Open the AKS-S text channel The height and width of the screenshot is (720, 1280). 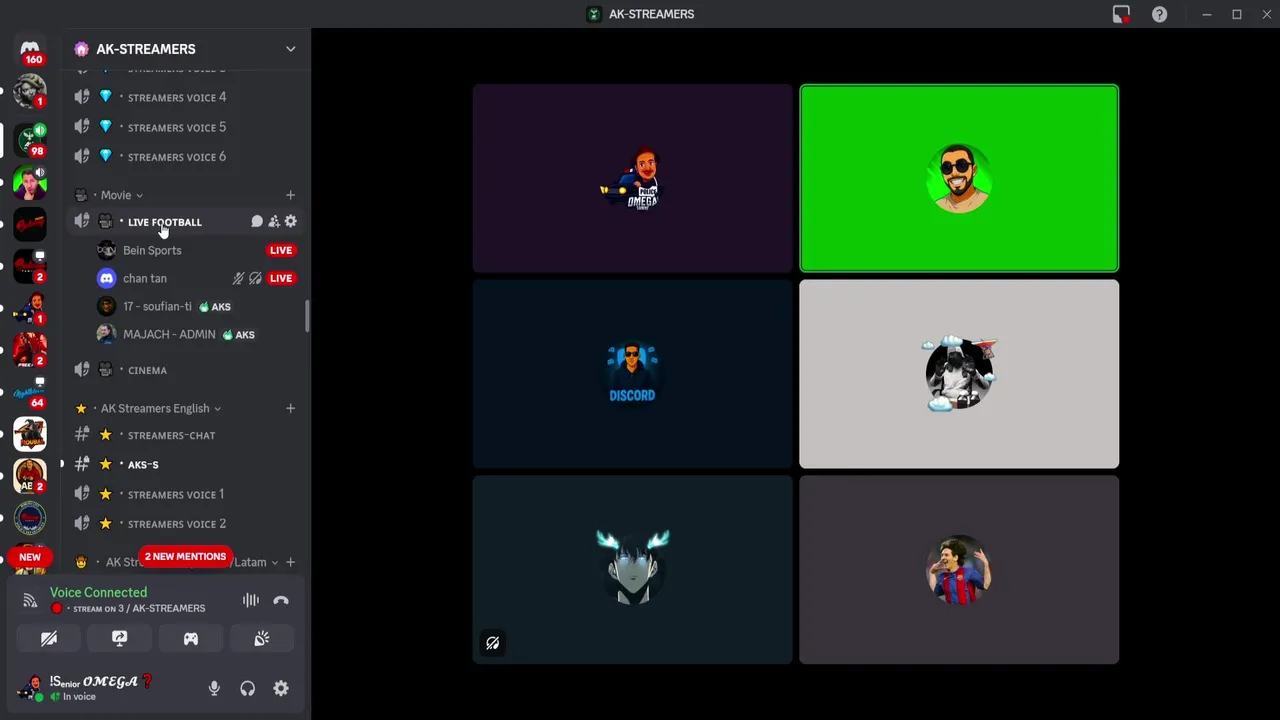click(x=184, y=464)
